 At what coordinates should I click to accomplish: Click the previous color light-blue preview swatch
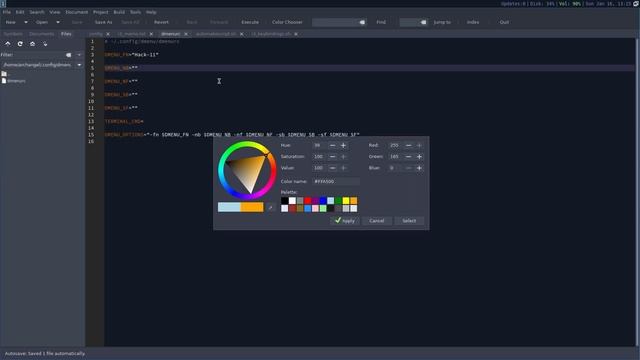[x=229, y=207]
